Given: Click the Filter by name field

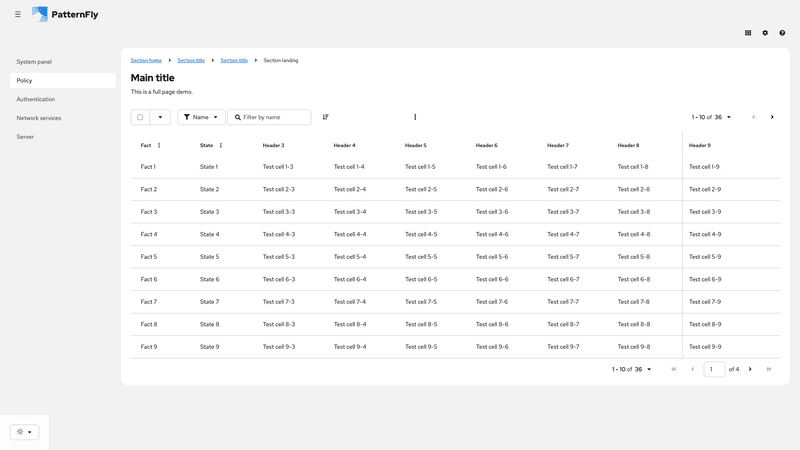Looking at the screenshot, I should 270,117.
